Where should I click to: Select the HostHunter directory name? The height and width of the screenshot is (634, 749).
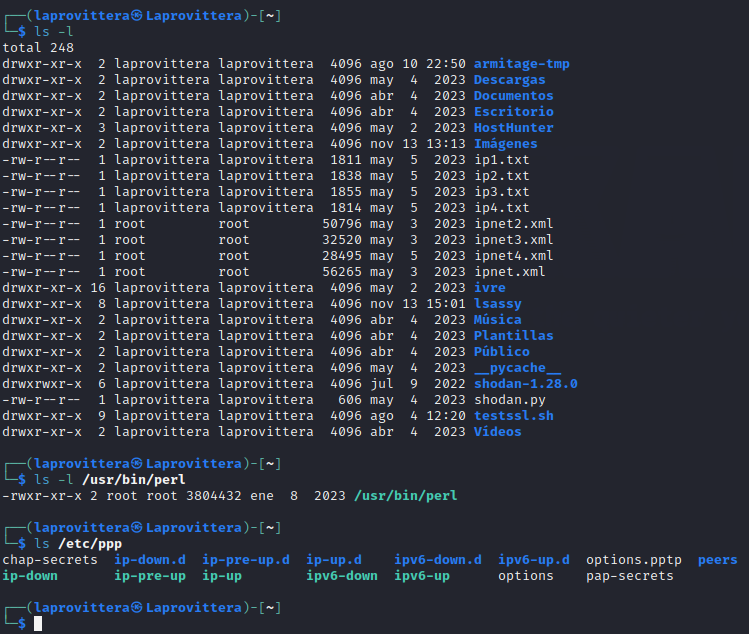click(513, 128)
